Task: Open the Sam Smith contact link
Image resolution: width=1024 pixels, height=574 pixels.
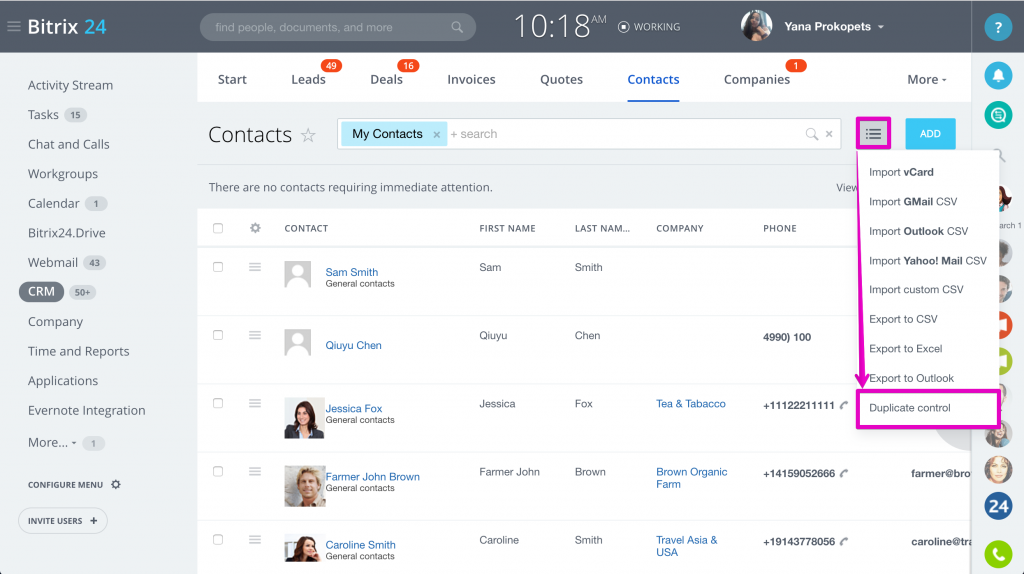Action: [351, 272]
